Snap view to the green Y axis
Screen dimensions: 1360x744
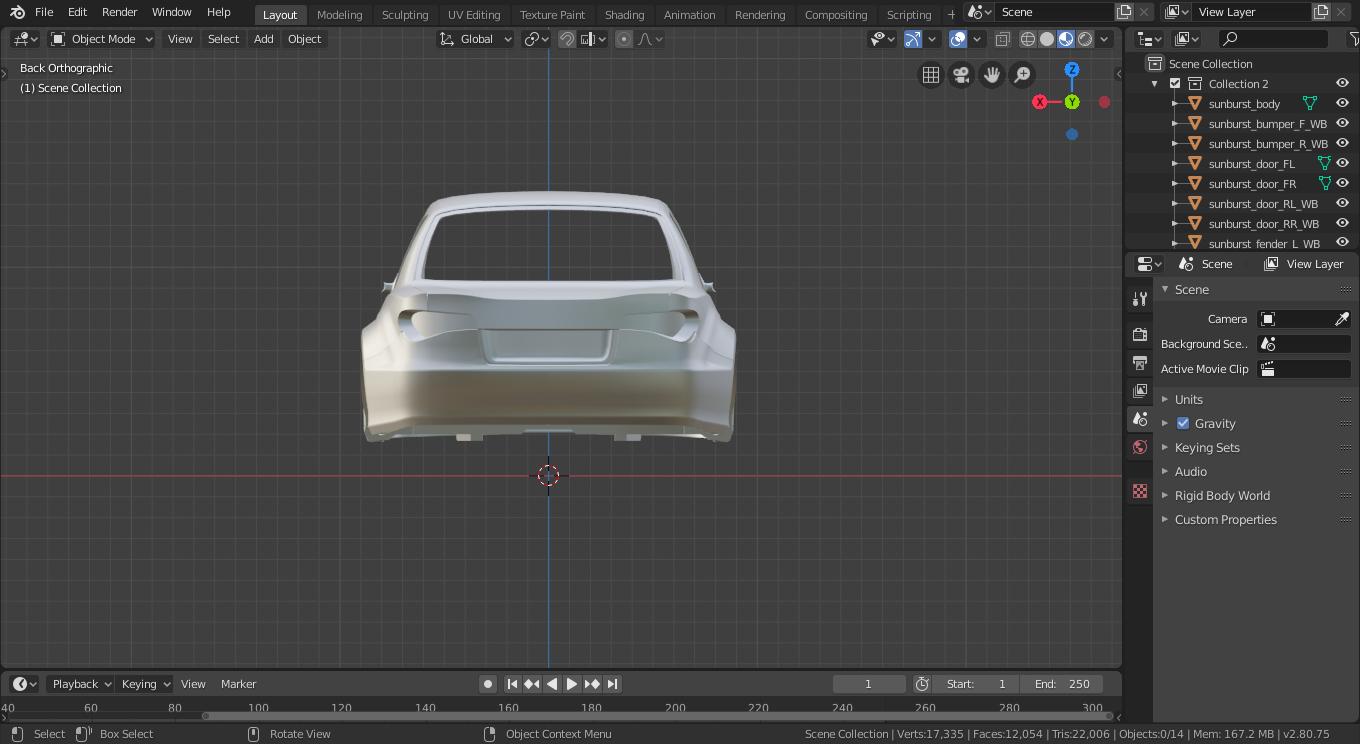[x=1072, y=102]
